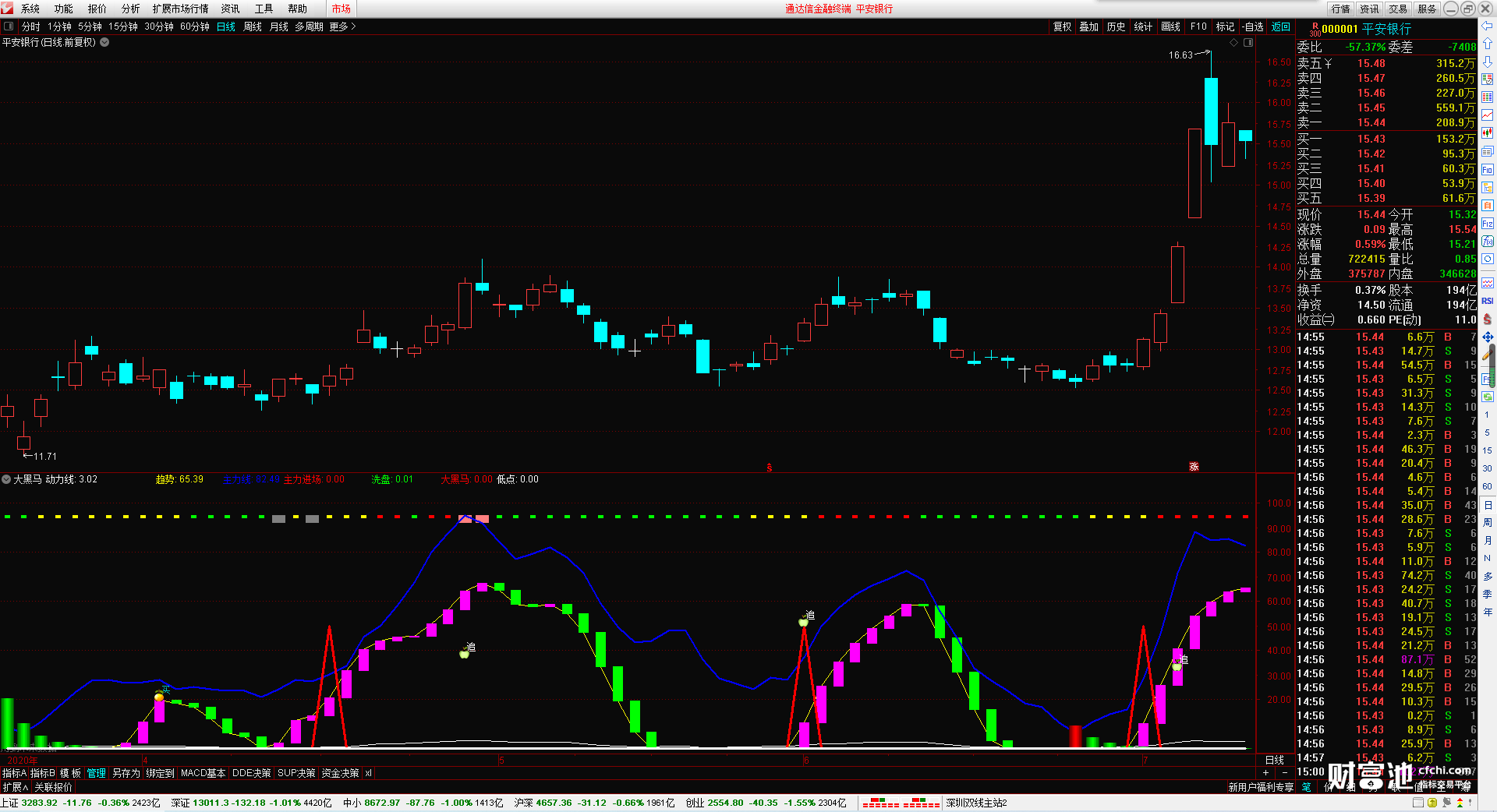This screenshot has height=812, width=1497.
Task: Click the 买一 price 15.43 row
Action: [1386, 139]
